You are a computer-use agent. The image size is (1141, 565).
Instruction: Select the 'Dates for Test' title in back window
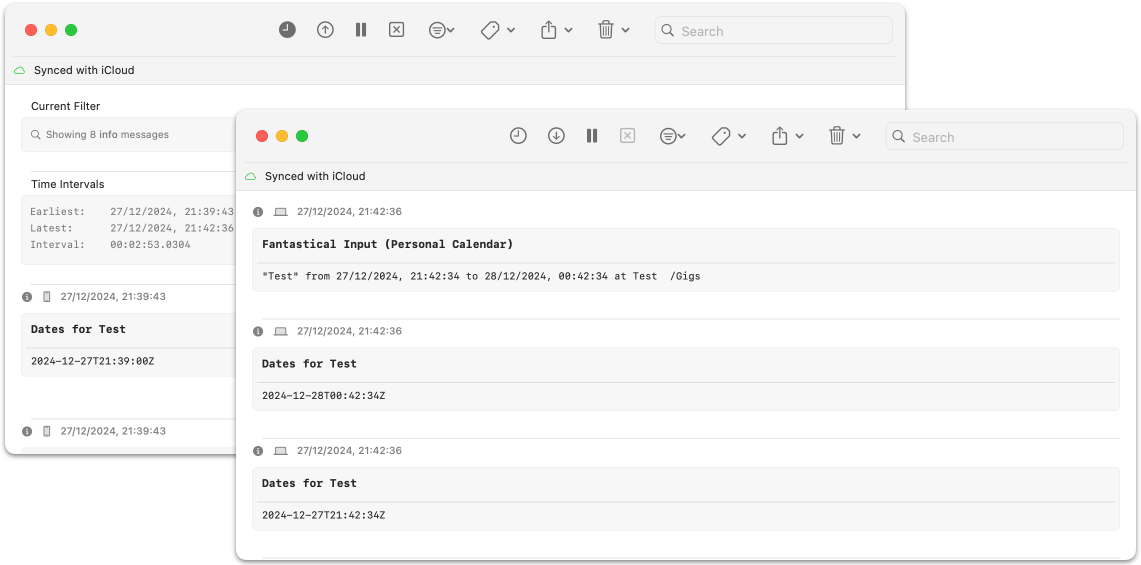(x=78, y=329)
